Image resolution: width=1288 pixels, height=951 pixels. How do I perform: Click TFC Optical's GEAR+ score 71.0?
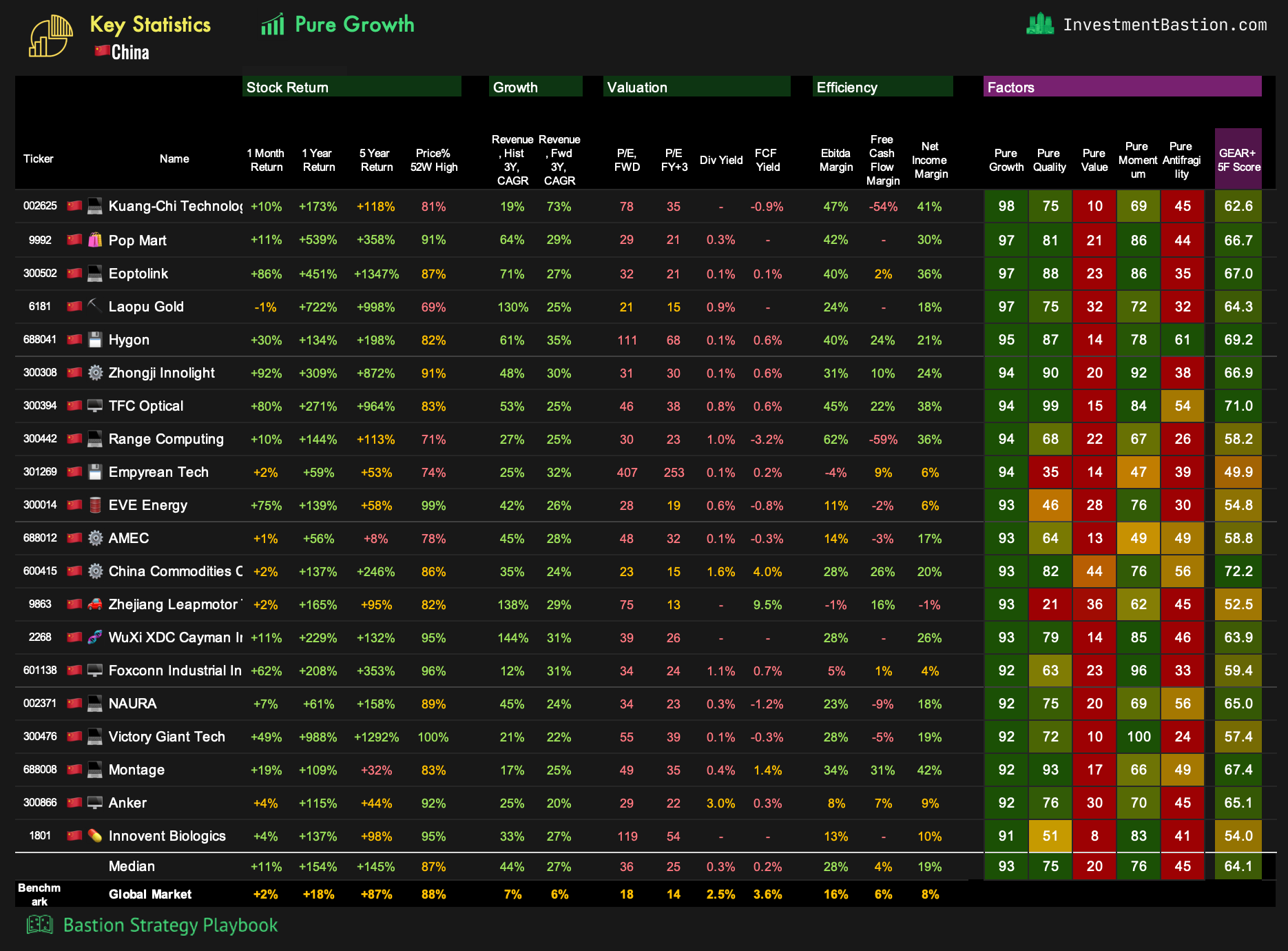(1238, 405)
